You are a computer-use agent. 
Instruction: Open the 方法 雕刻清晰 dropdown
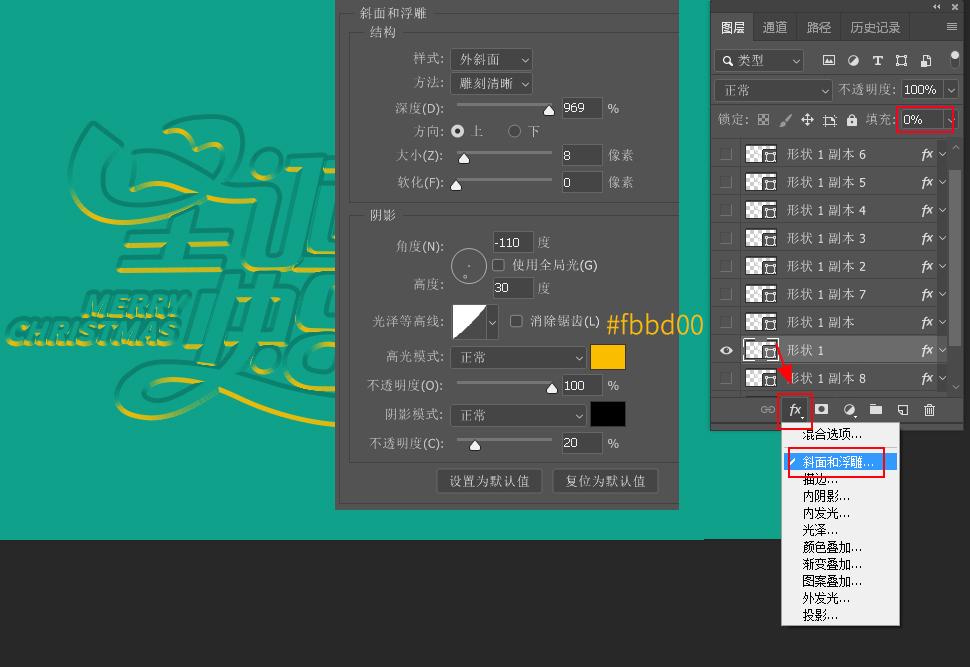click(491, 84)
